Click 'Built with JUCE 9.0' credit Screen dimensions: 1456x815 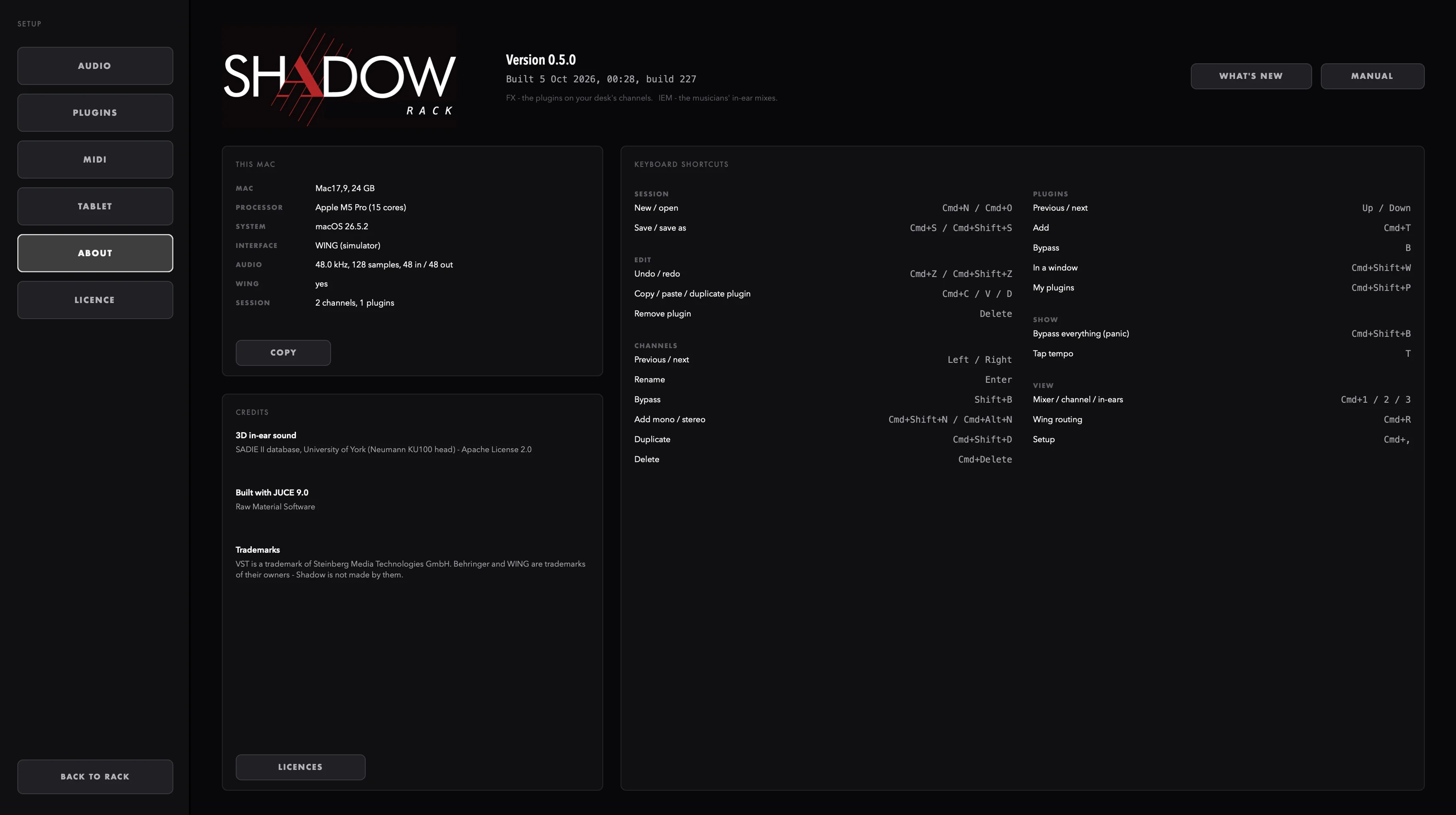(272, 492)
